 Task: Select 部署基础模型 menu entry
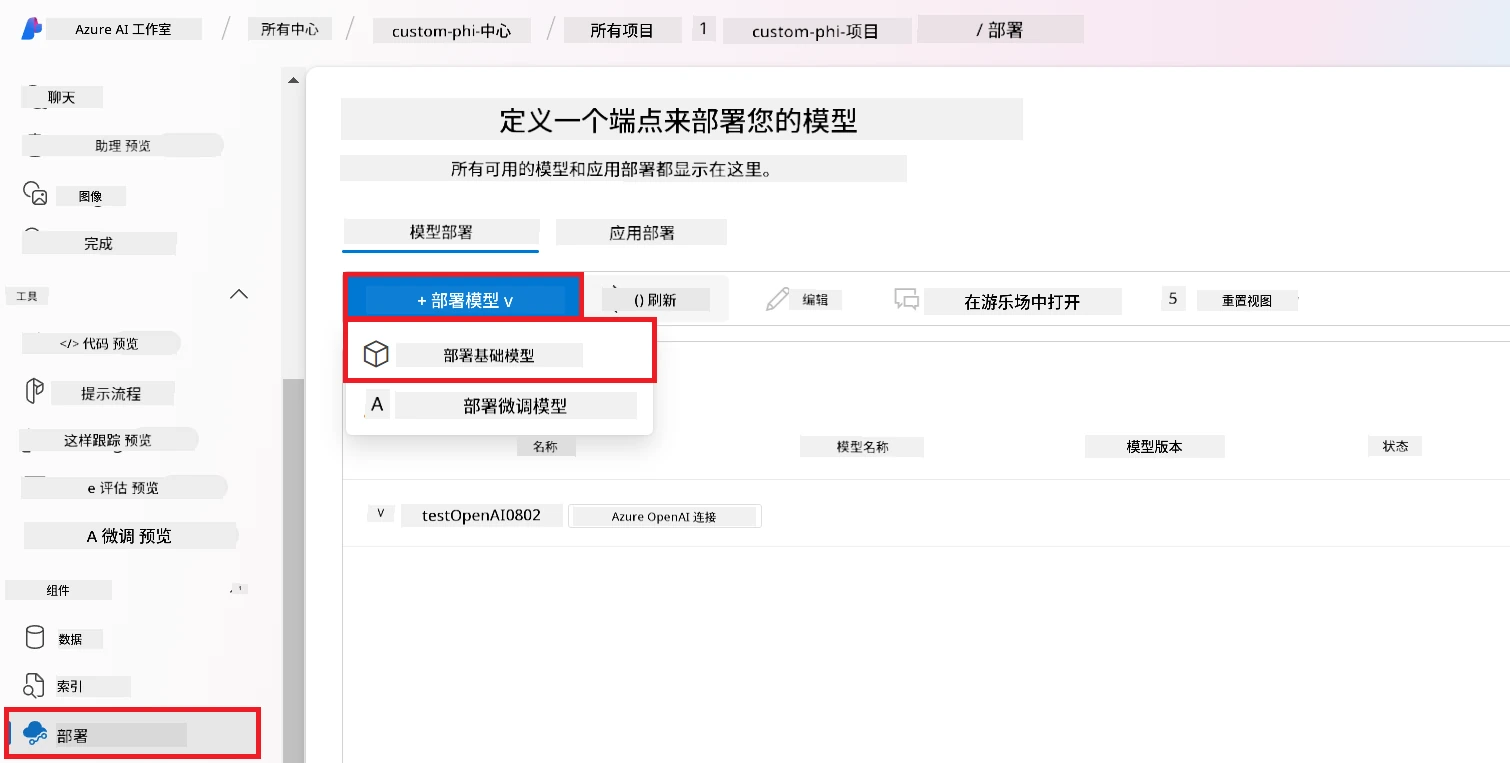[500, 355]
